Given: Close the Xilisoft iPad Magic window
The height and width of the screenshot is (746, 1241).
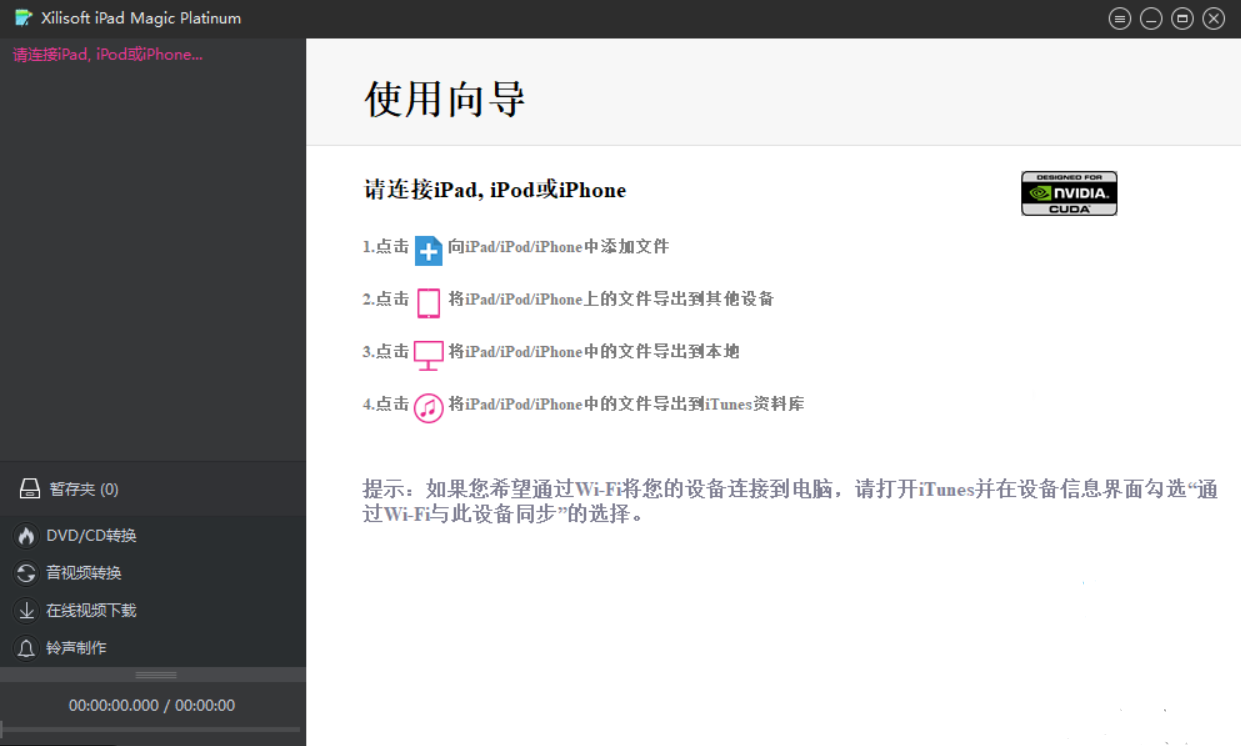Looking at the screenshot, I should tap(1213, 18).
